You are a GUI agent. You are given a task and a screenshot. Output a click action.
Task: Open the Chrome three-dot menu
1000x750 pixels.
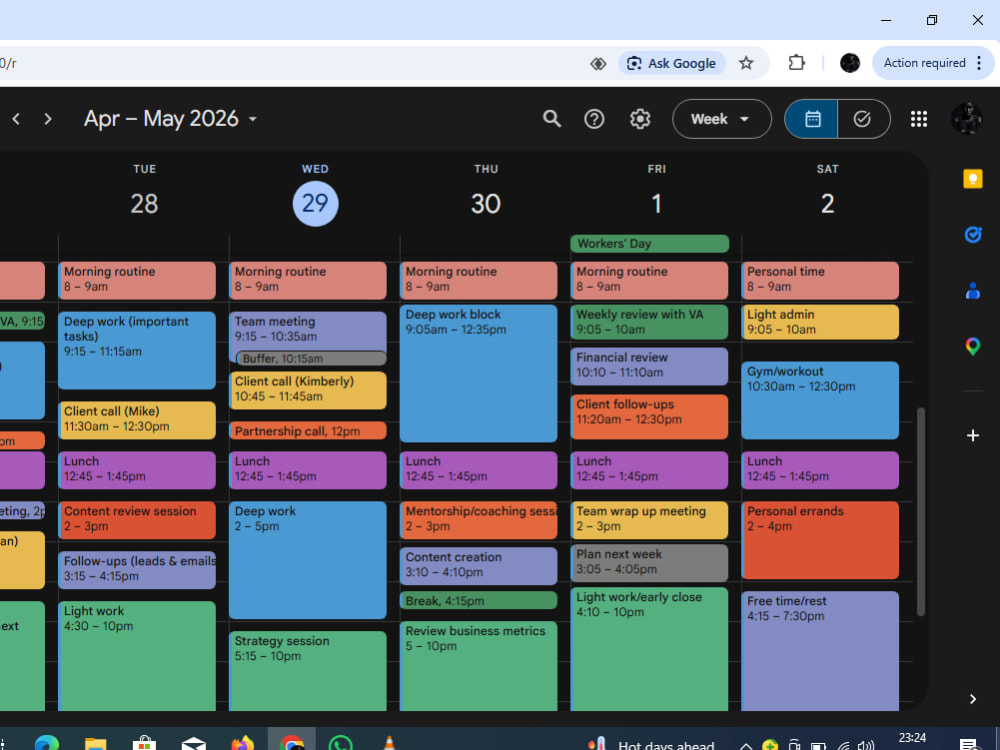tap(979, 62)
